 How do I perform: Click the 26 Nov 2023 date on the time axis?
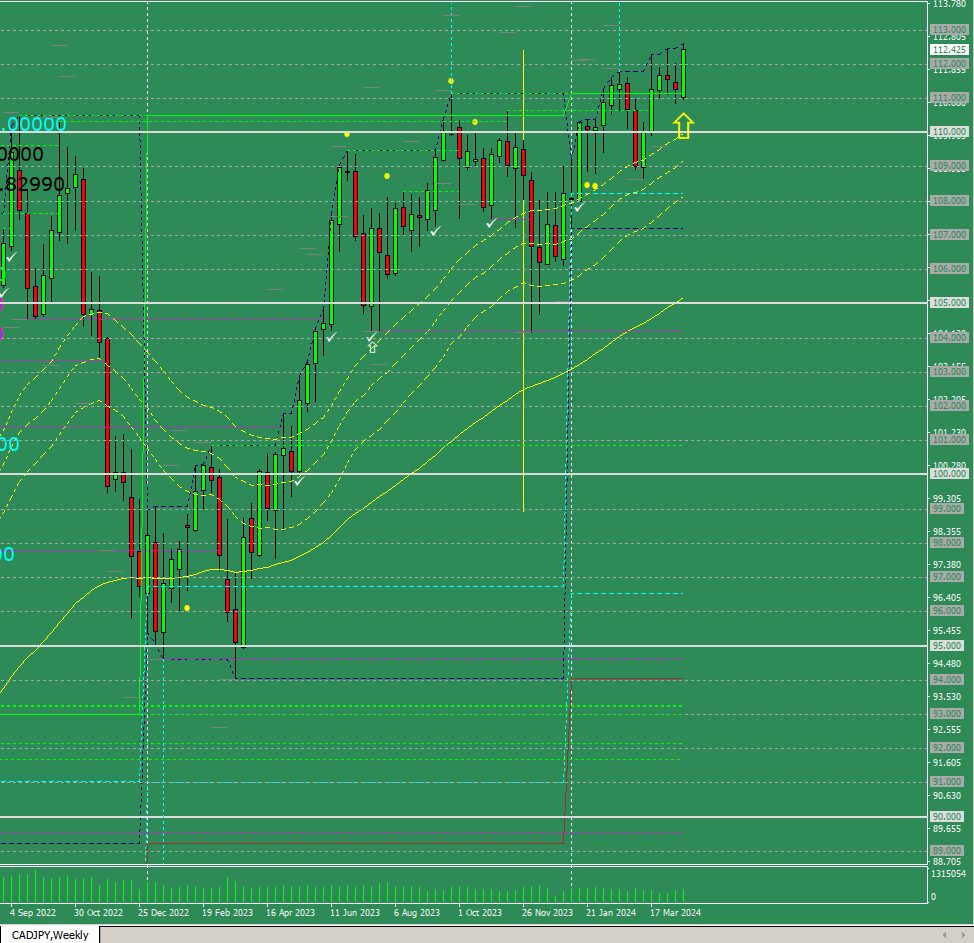tap(547, 913)
